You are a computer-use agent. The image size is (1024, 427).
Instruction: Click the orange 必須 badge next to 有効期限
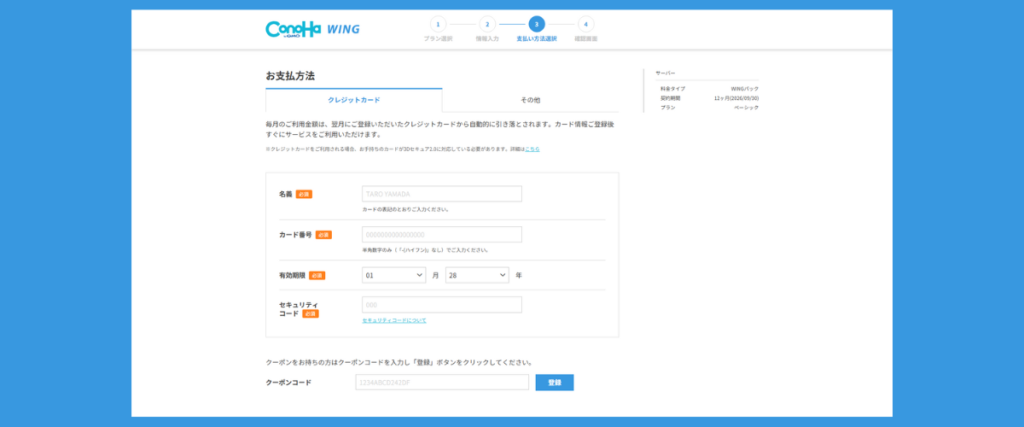(316, 275)
